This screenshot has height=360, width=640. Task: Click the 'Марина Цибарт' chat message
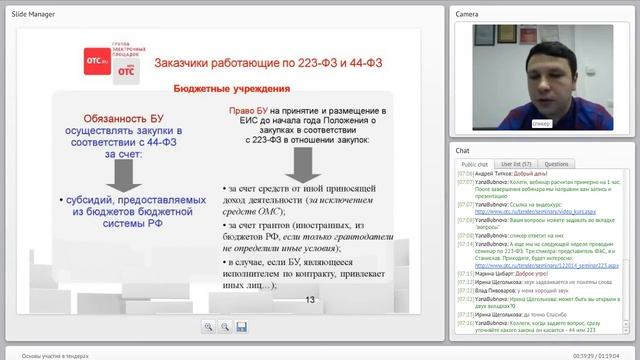503,274
